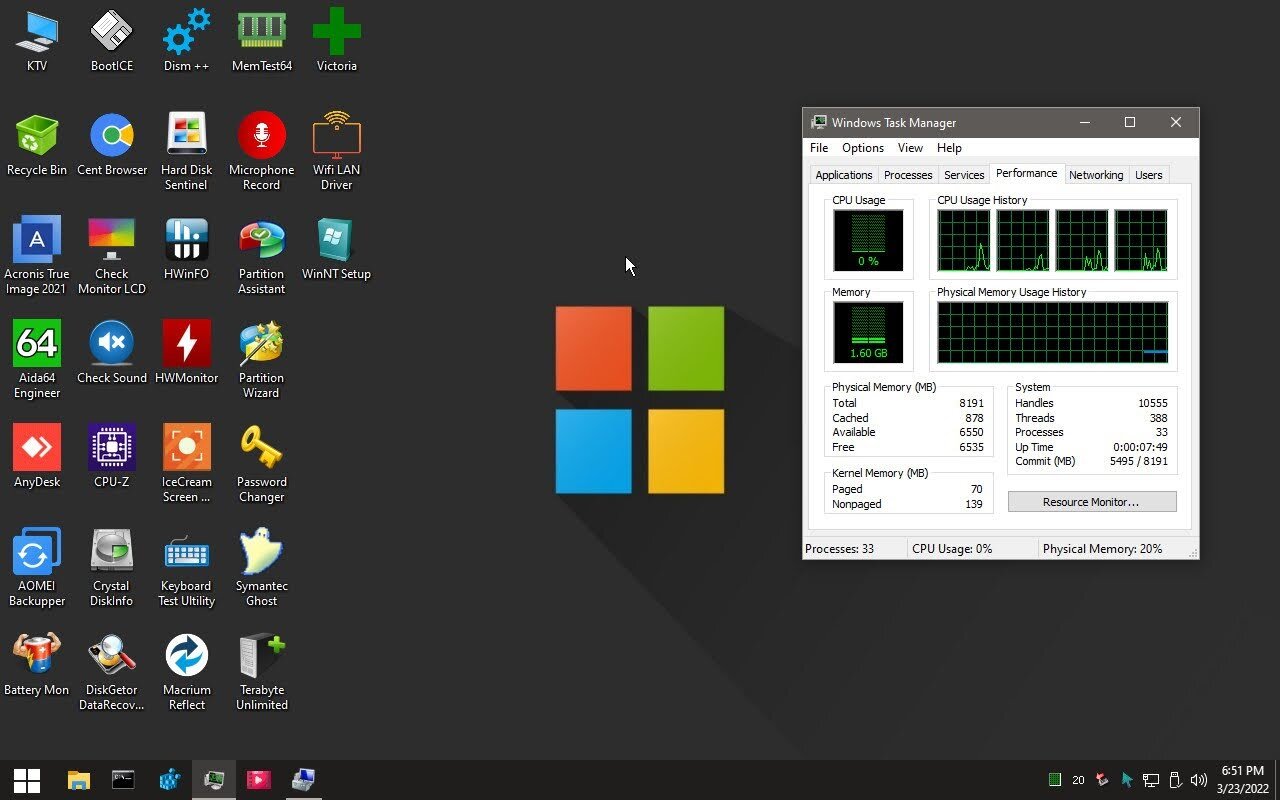Viewport: 1280px width, 800px height.
Task: Click the Task Manager title bar icon
Action: pos(819,122)
